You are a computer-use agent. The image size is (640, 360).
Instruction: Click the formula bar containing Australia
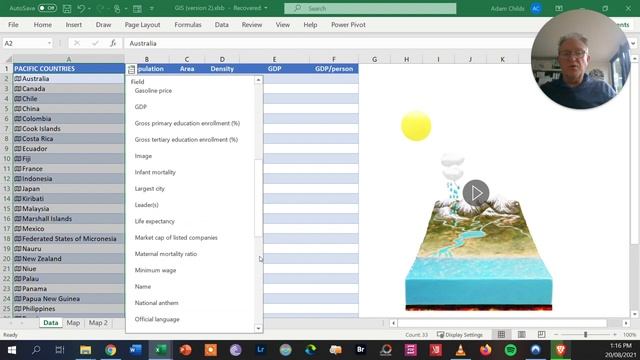tap(327, 43)
